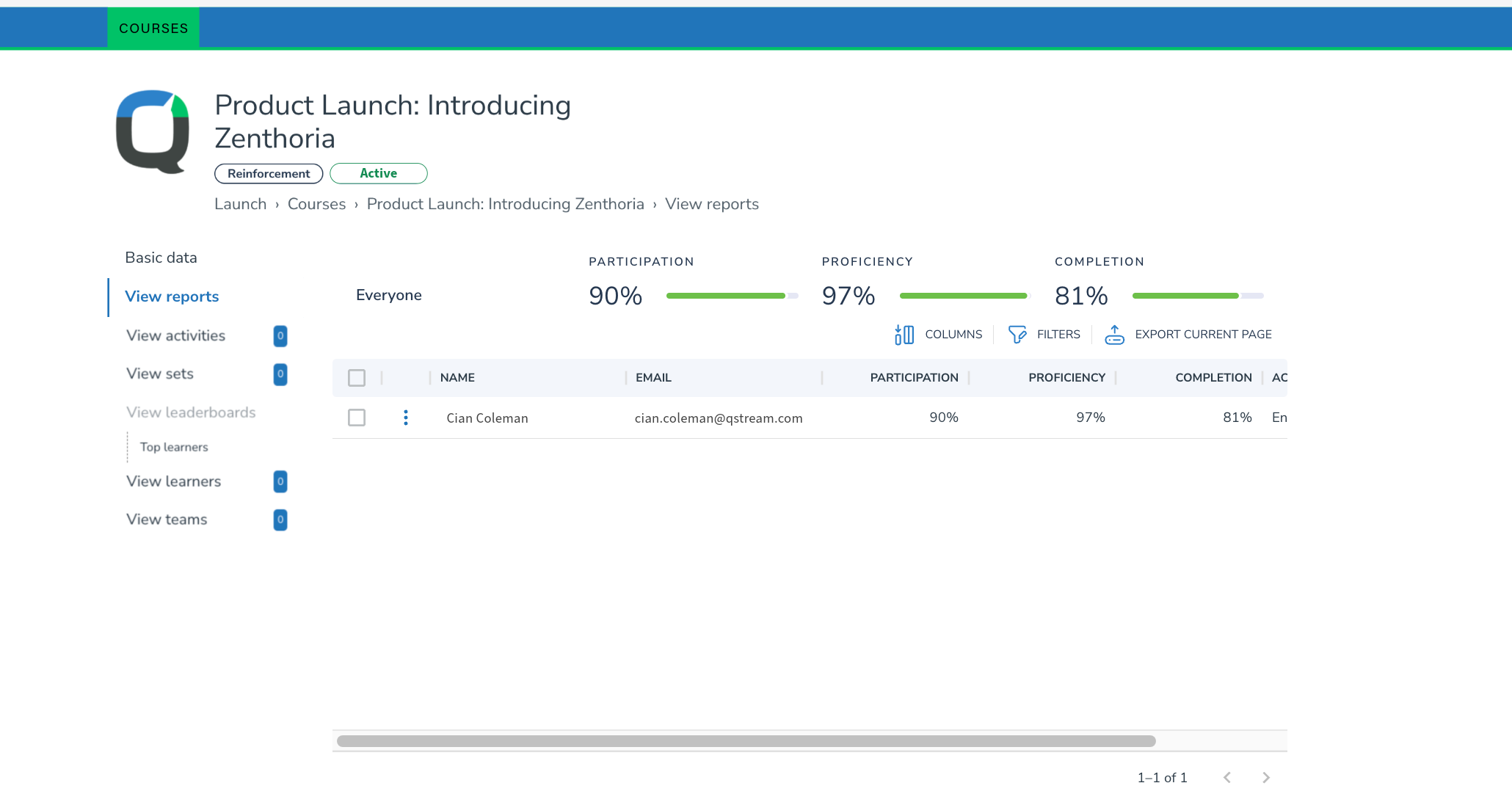Open View activities in the sidebar
The width and height of the screenshot is (1512, 794).
pos(175,335)
